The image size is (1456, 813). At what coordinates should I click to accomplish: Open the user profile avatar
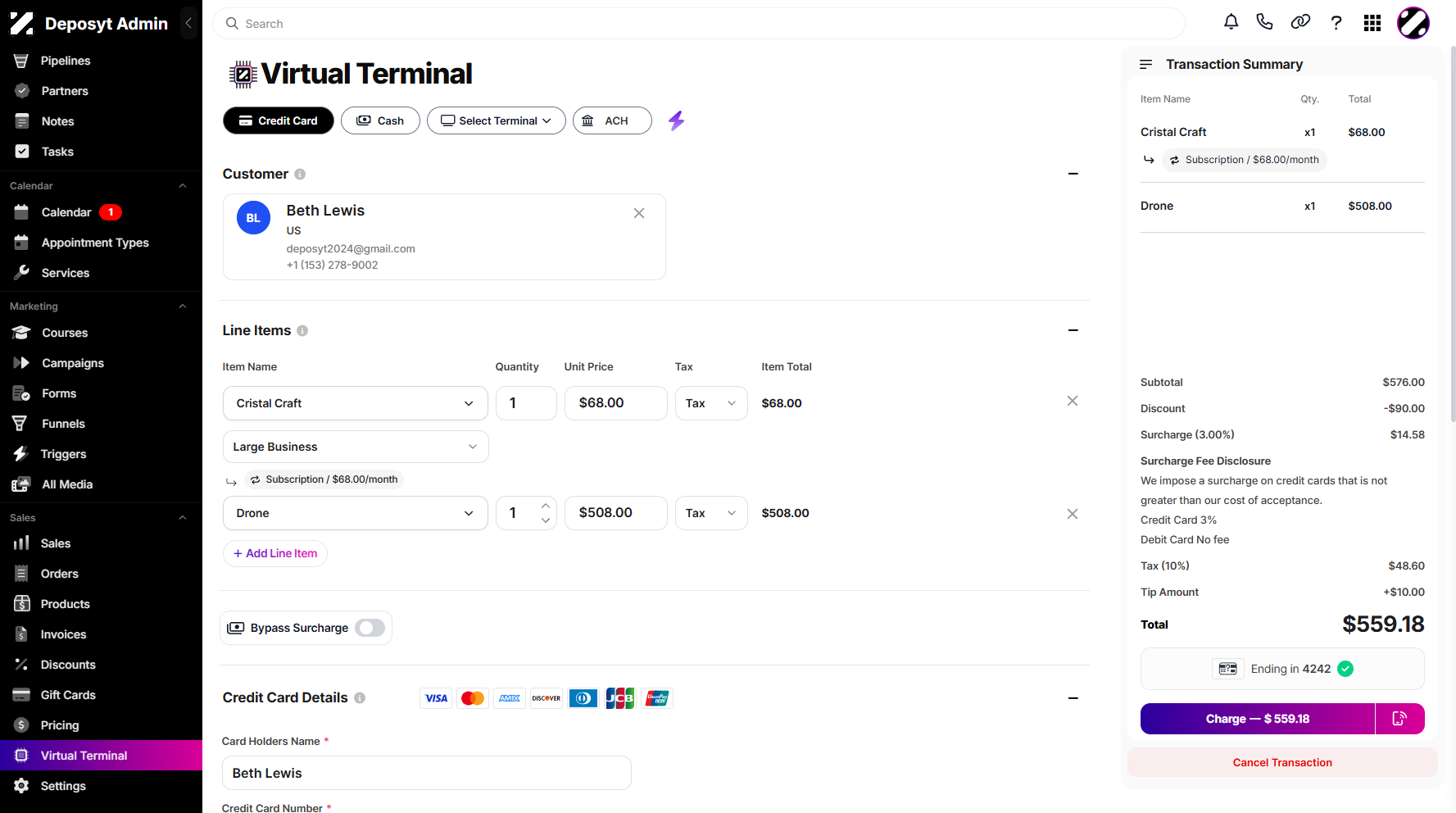[1413, 23]
